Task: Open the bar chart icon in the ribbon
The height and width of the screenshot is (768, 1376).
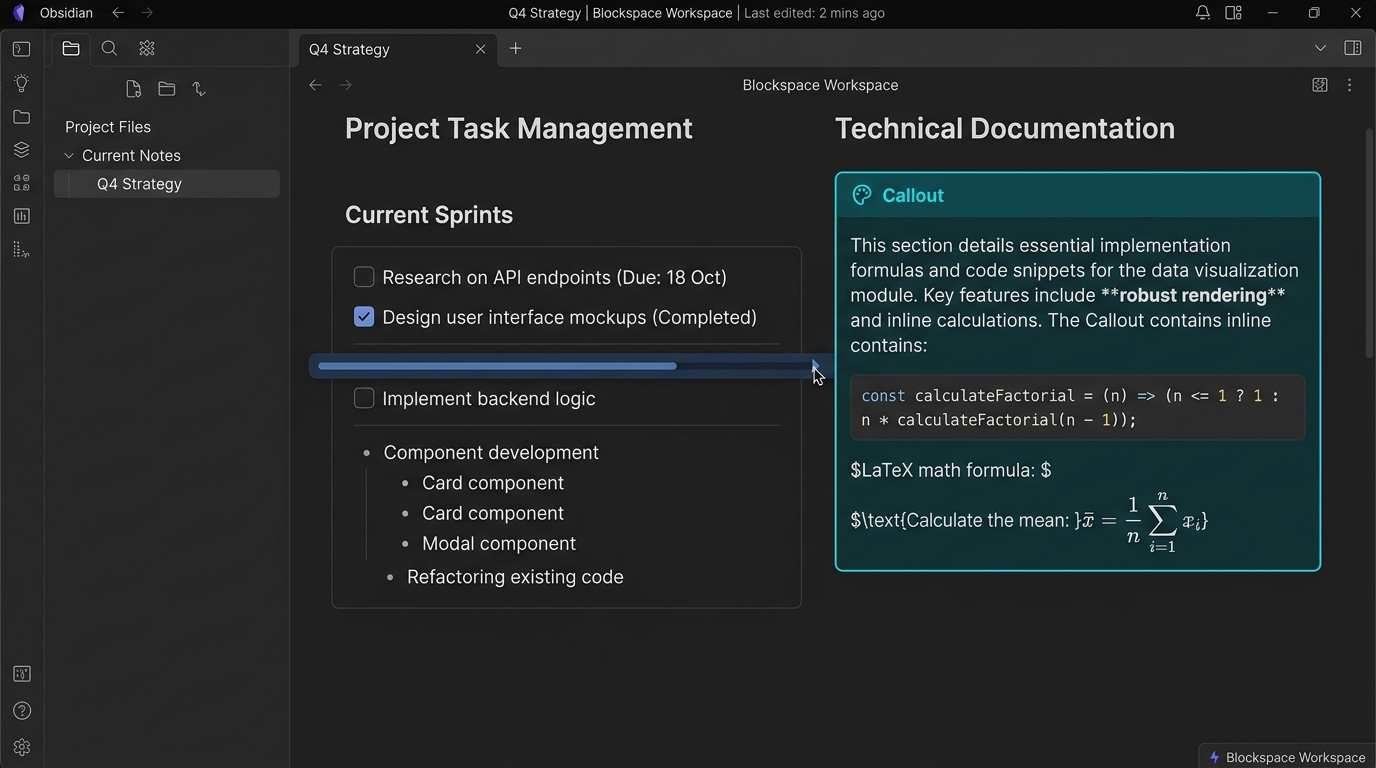Action: [21, 216]
